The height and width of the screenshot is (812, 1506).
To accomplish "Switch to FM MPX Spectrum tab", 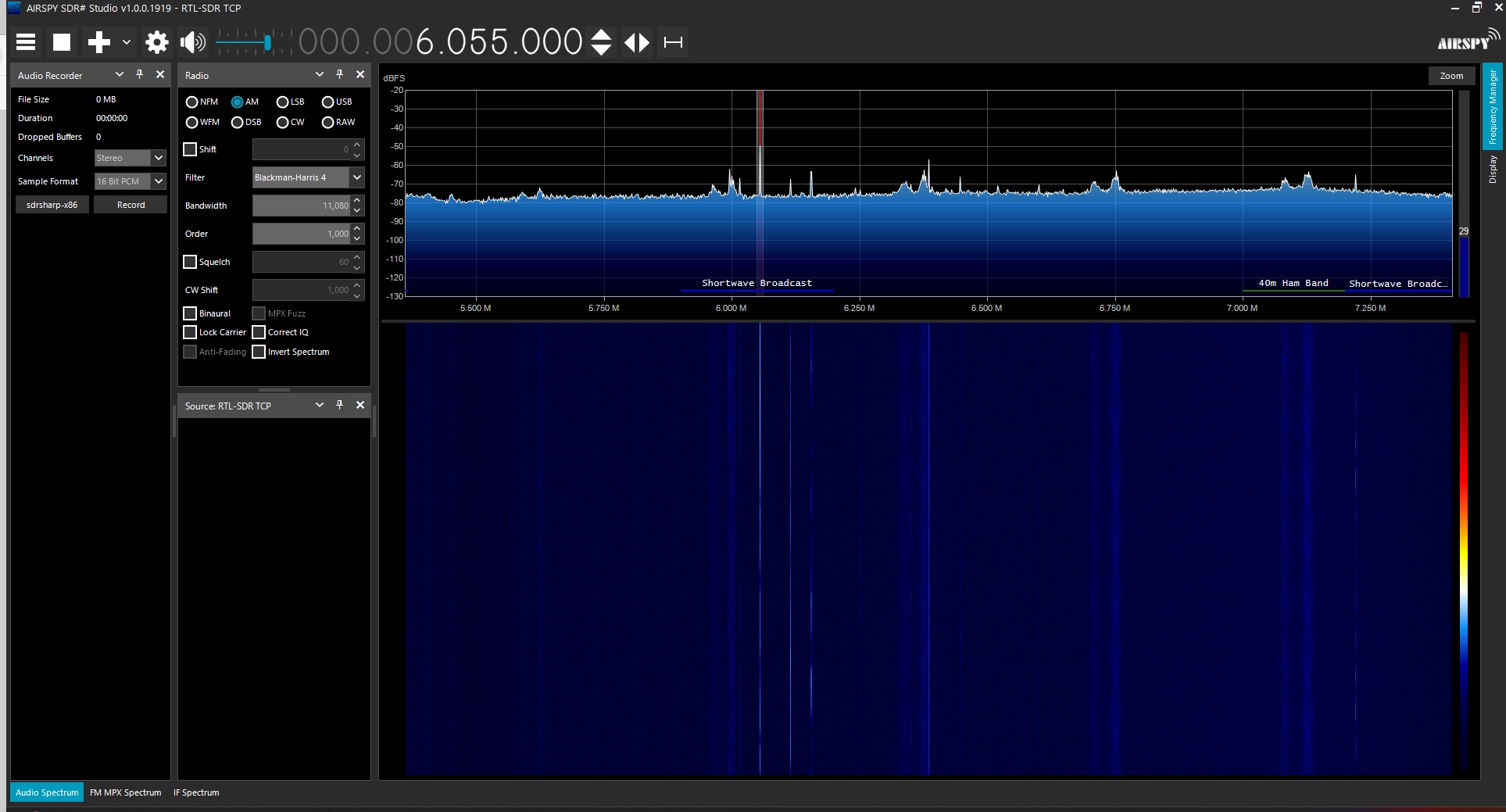I will (x=125, y=792).
